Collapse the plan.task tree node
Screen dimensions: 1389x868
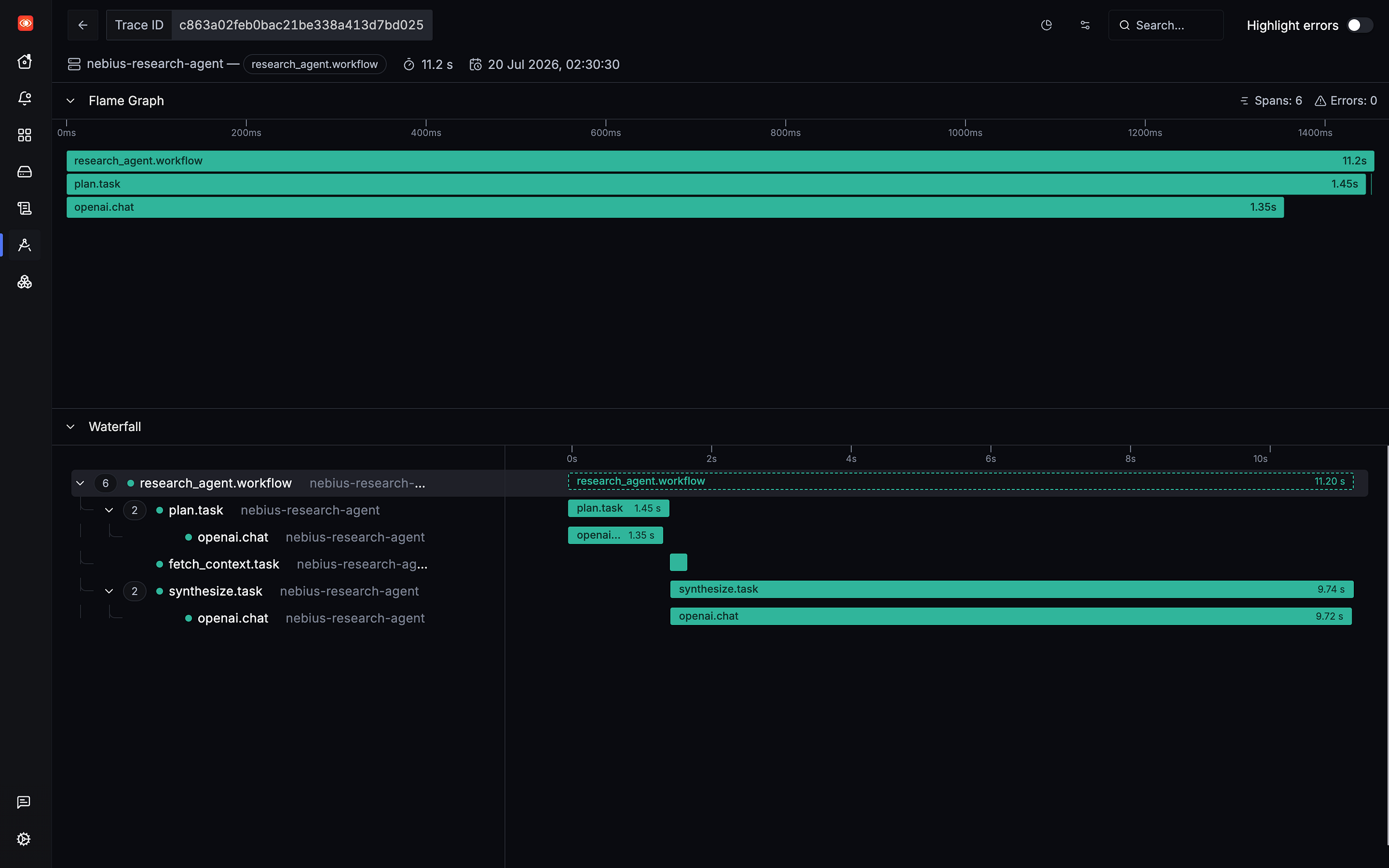tap(109, 510)
